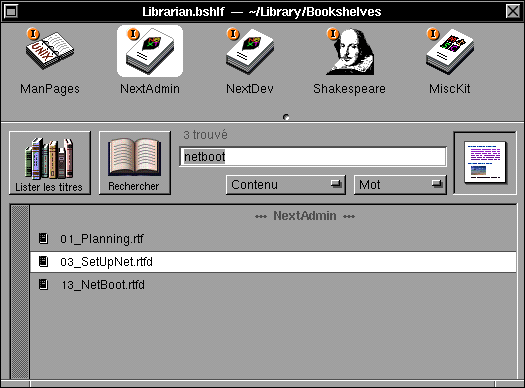Image resolution: width=525 pixels, height=388 pixels.
Task: Open the Mot popup menu
Action: click(x=400, y=184)
